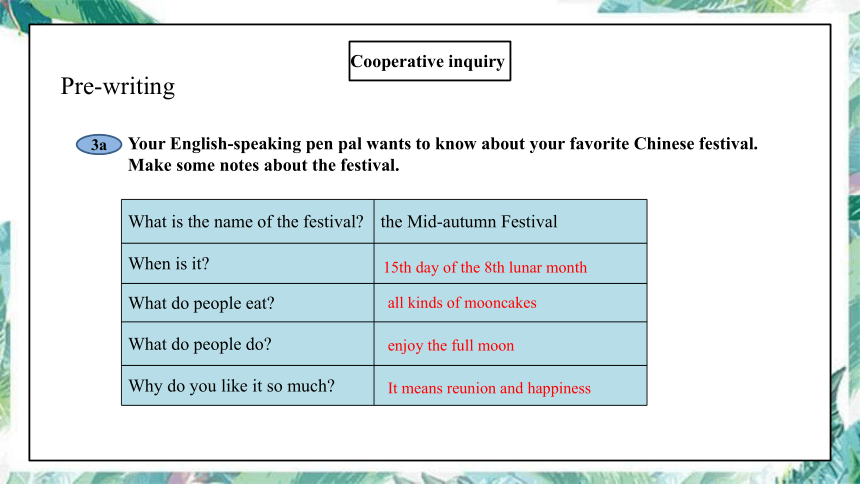
Task: Select the 'What do people do?' cell
Action: tap(247, 344)
